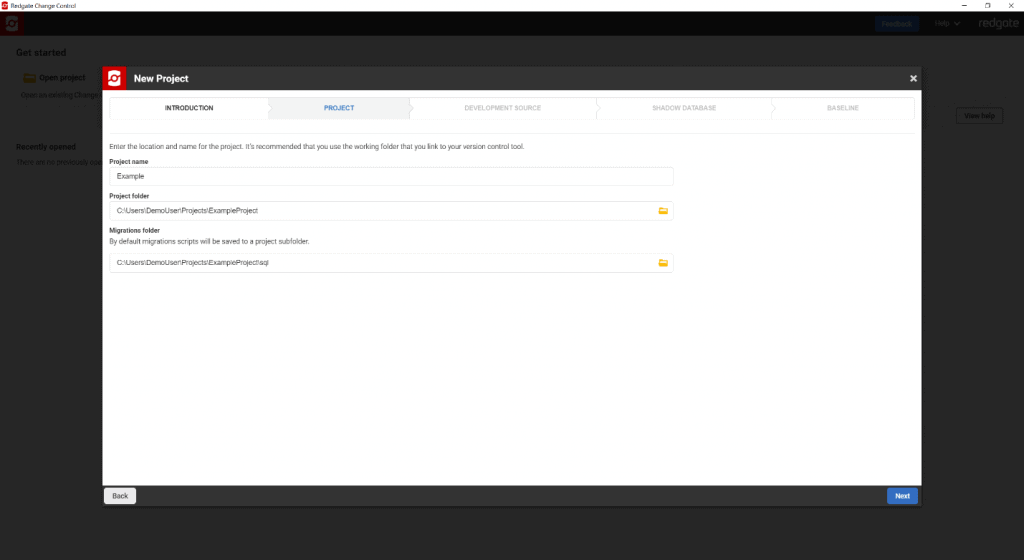This screenshot has height=560, width=1024.
Task: Click the Redgate logo in dialog header
Action: pos(115,78)
